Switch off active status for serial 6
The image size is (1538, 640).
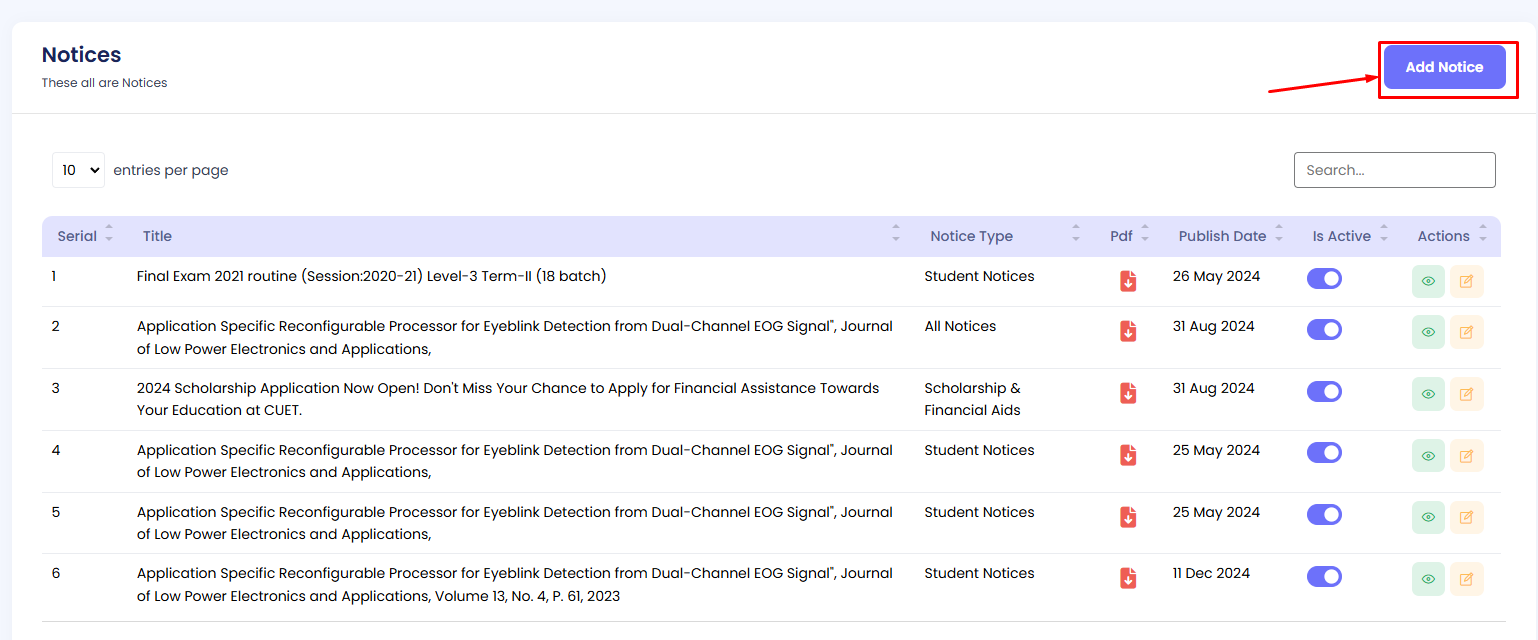click(1324, 576)
